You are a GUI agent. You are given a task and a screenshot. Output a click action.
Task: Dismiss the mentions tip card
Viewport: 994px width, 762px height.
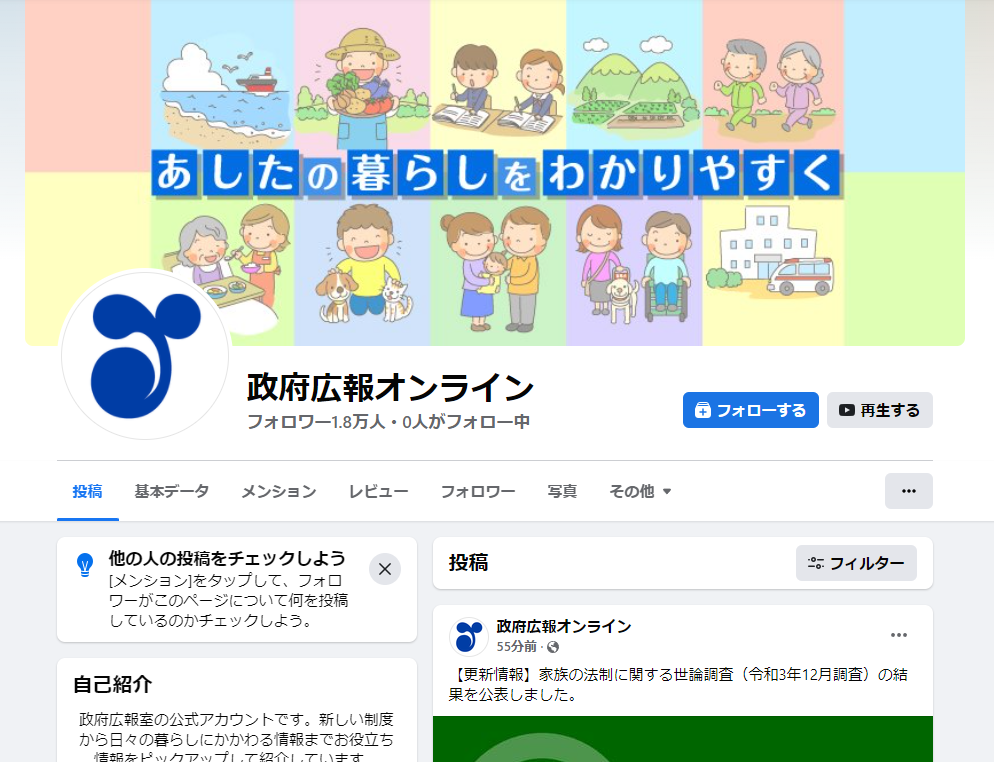pyautogui.click(x=385, y=569)
